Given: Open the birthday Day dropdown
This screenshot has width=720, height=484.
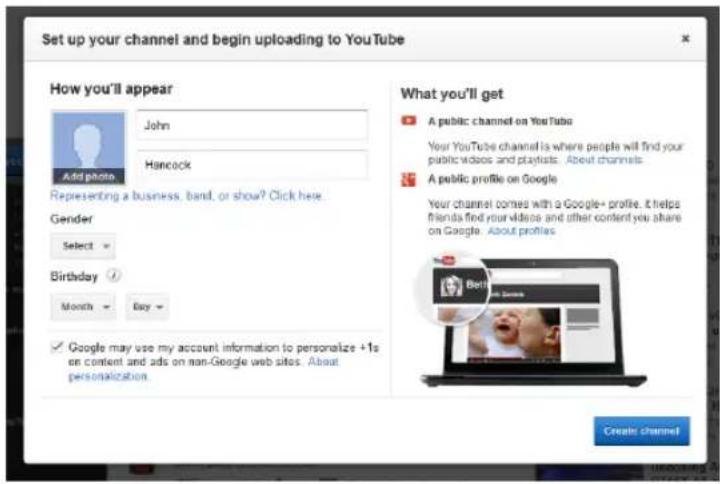Looking at the screenshot, I should pos(147,307).
